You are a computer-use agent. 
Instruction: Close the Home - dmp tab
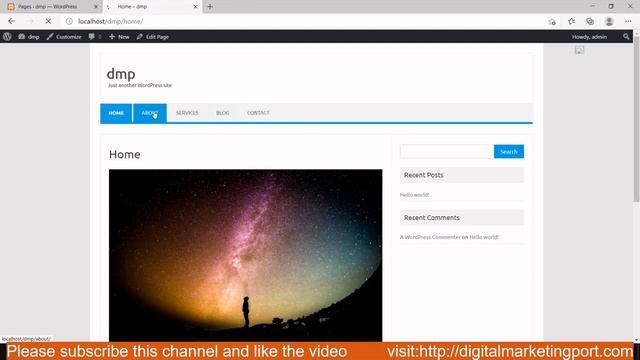(x=196, y=7)
